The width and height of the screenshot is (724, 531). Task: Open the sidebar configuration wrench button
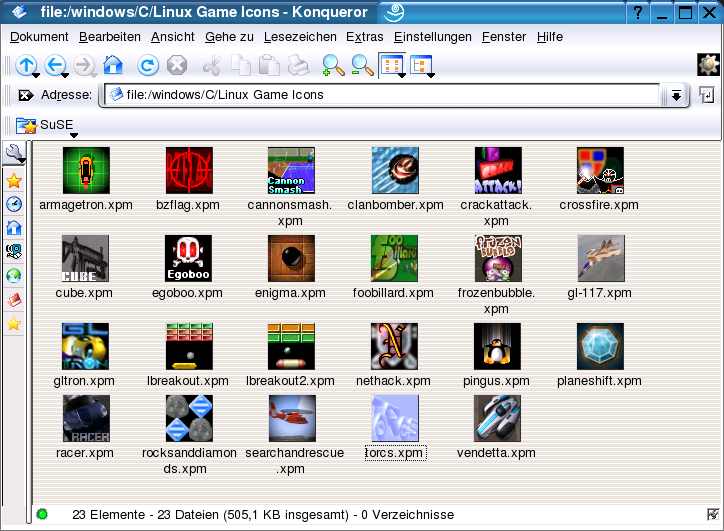14,153
